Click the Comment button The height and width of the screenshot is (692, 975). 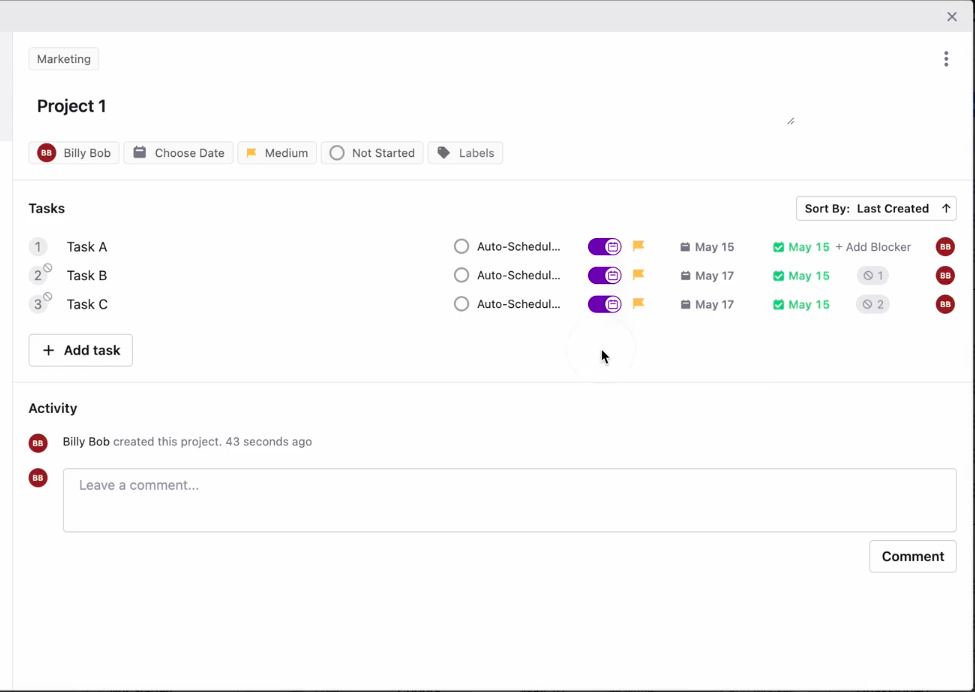point(912,556)
